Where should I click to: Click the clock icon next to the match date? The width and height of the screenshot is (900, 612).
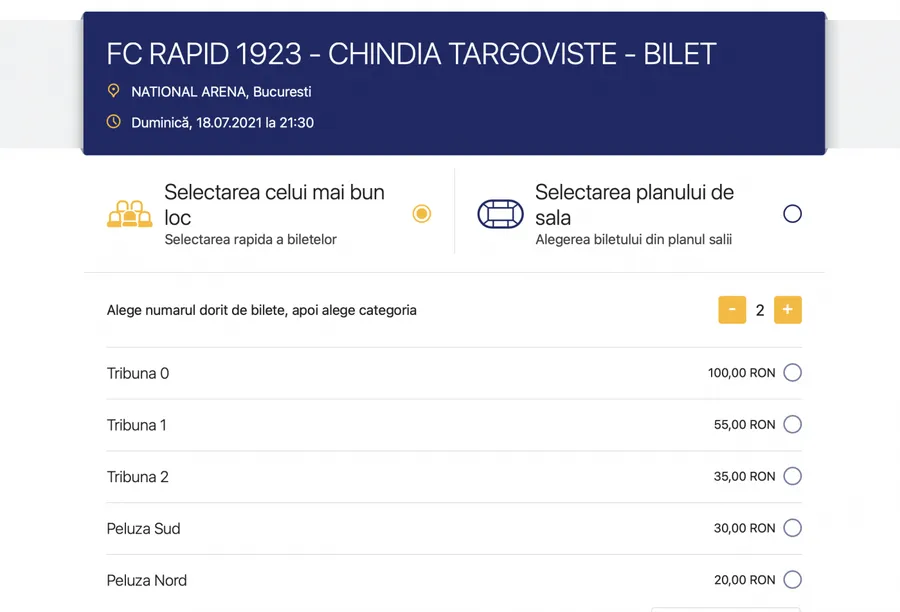(113, 122)
